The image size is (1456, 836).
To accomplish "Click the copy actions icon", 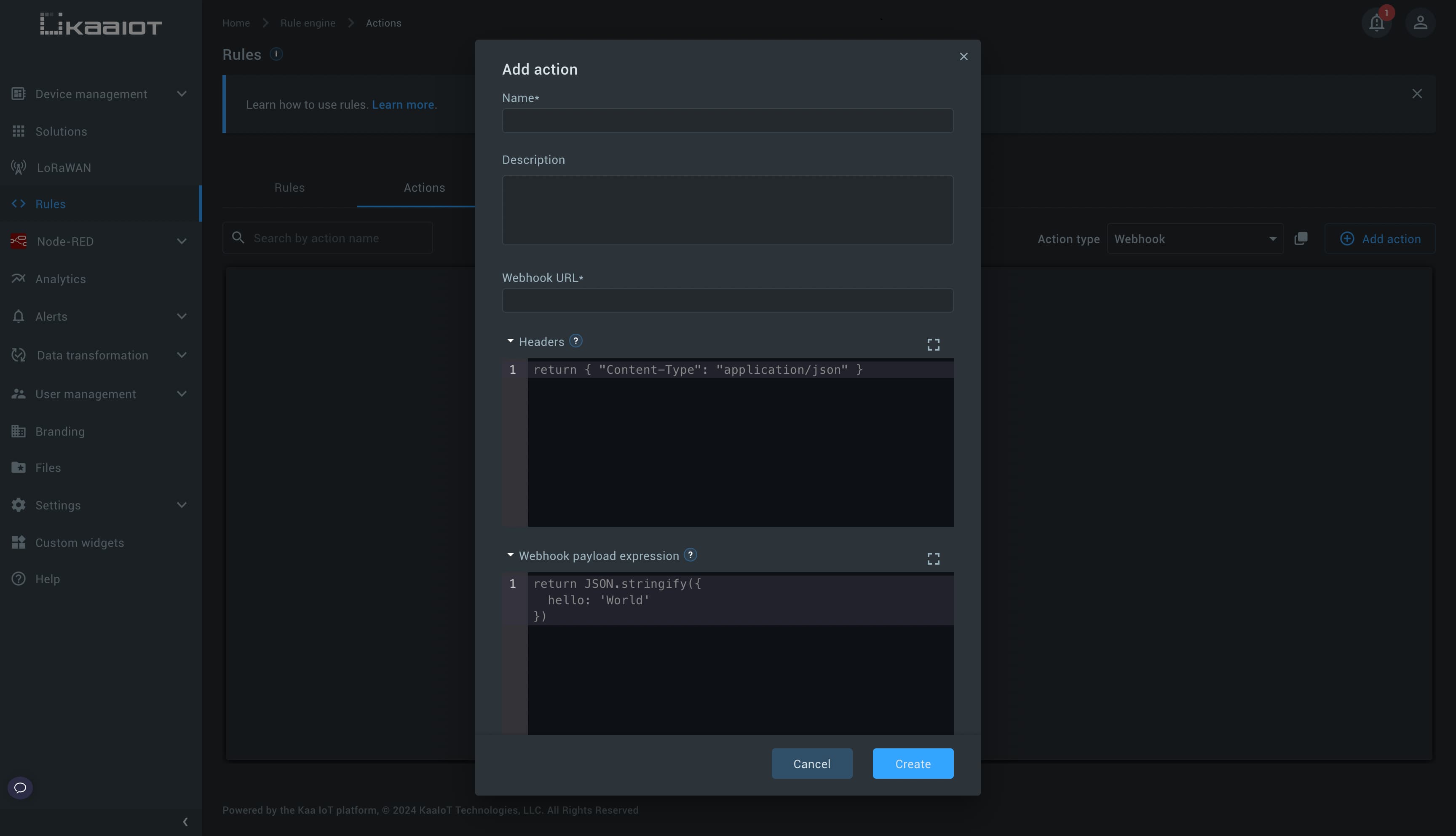I will (1301, 238).
